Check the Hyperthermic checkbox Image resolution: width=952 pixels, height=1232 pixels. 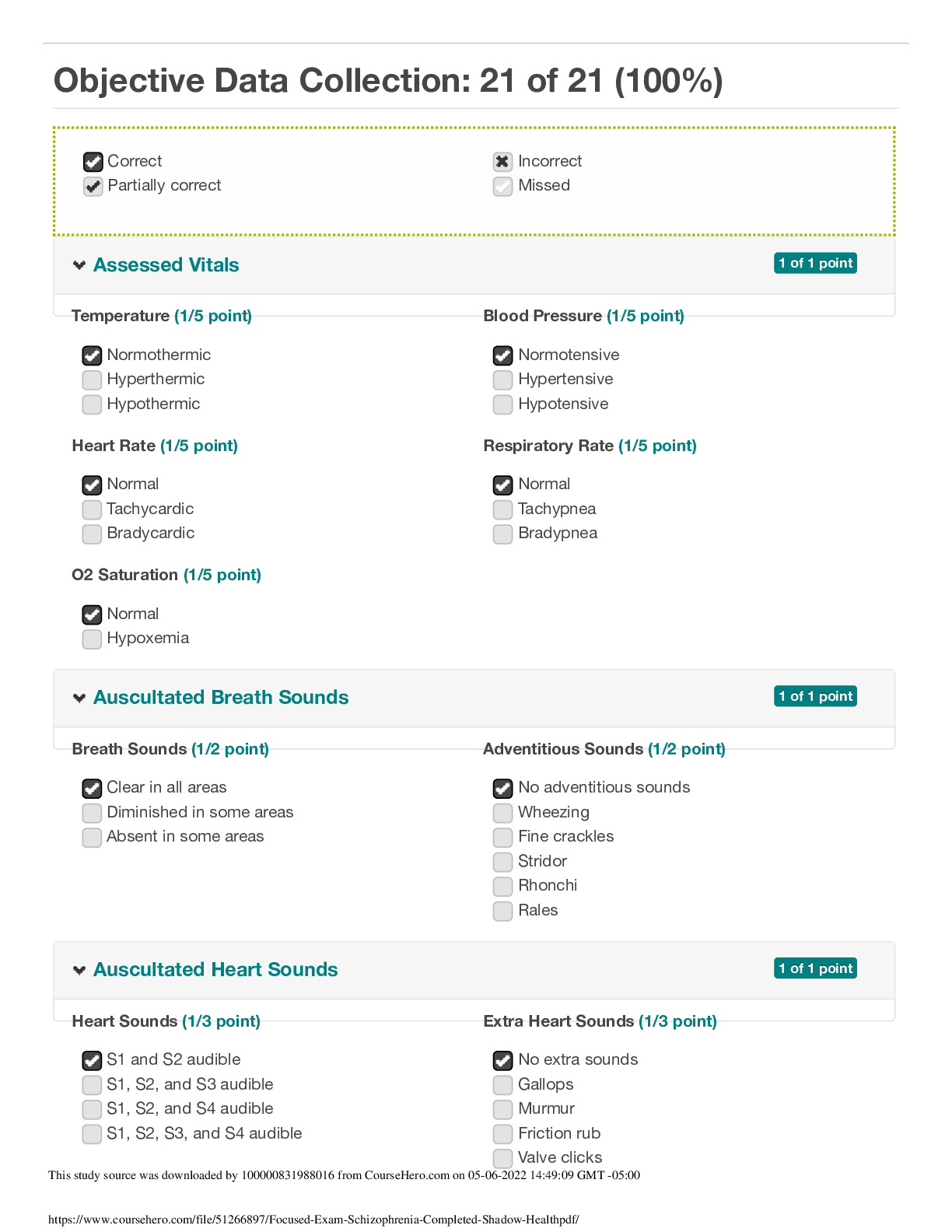click(92, 380)
